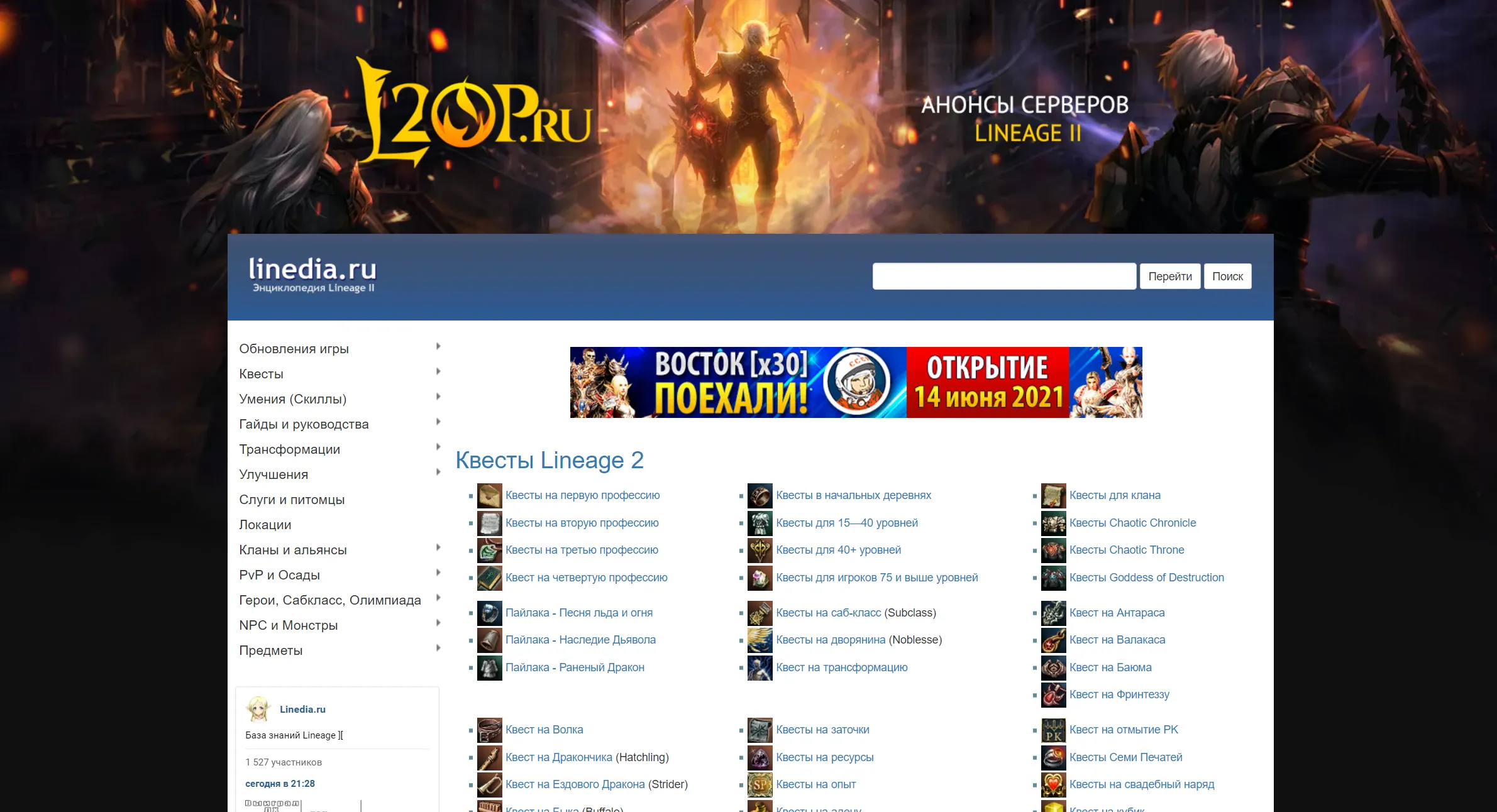Open the Локации menu item
Screen dimensions: 1497x812
pyautogui.click(x=265, y=525)
